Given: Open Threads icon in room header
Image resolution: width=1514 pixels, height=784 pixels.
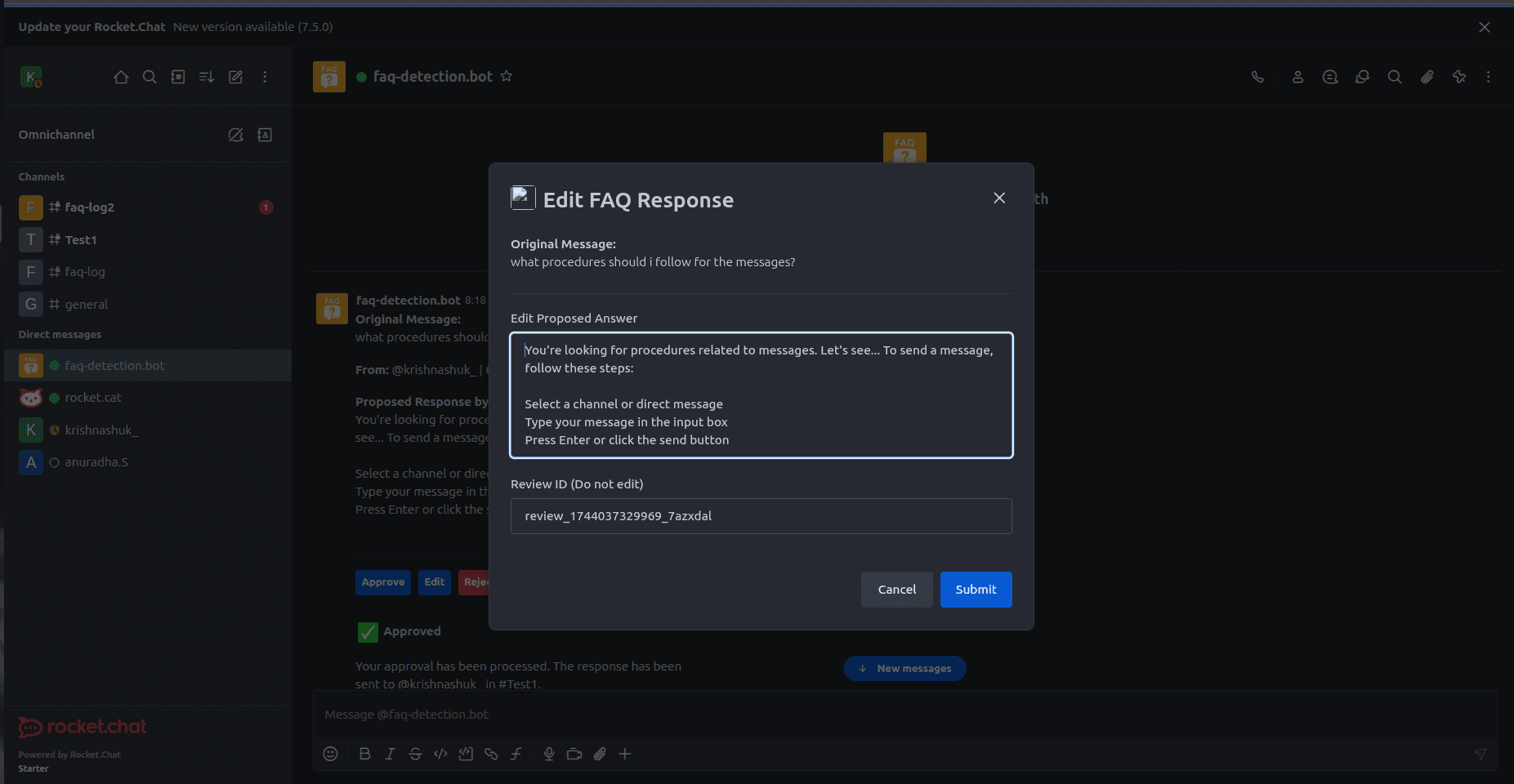Looking at the screenshot, I should (1330, 77).
